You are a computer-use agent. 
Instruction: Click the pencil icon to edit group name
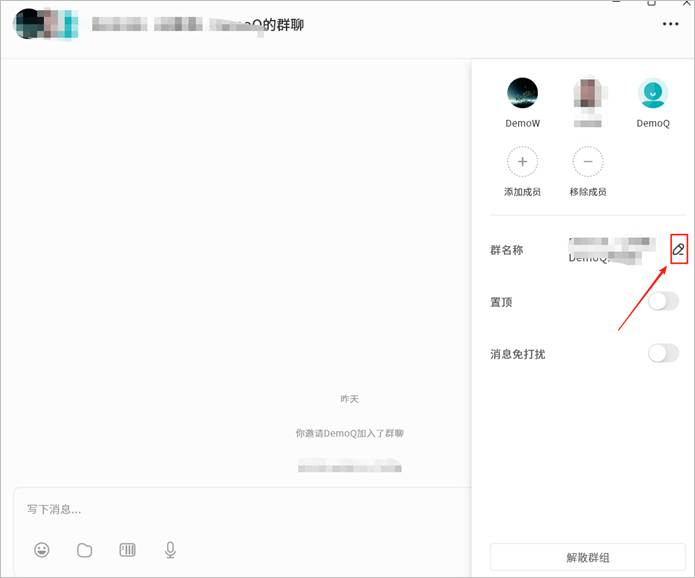(679, 249)
